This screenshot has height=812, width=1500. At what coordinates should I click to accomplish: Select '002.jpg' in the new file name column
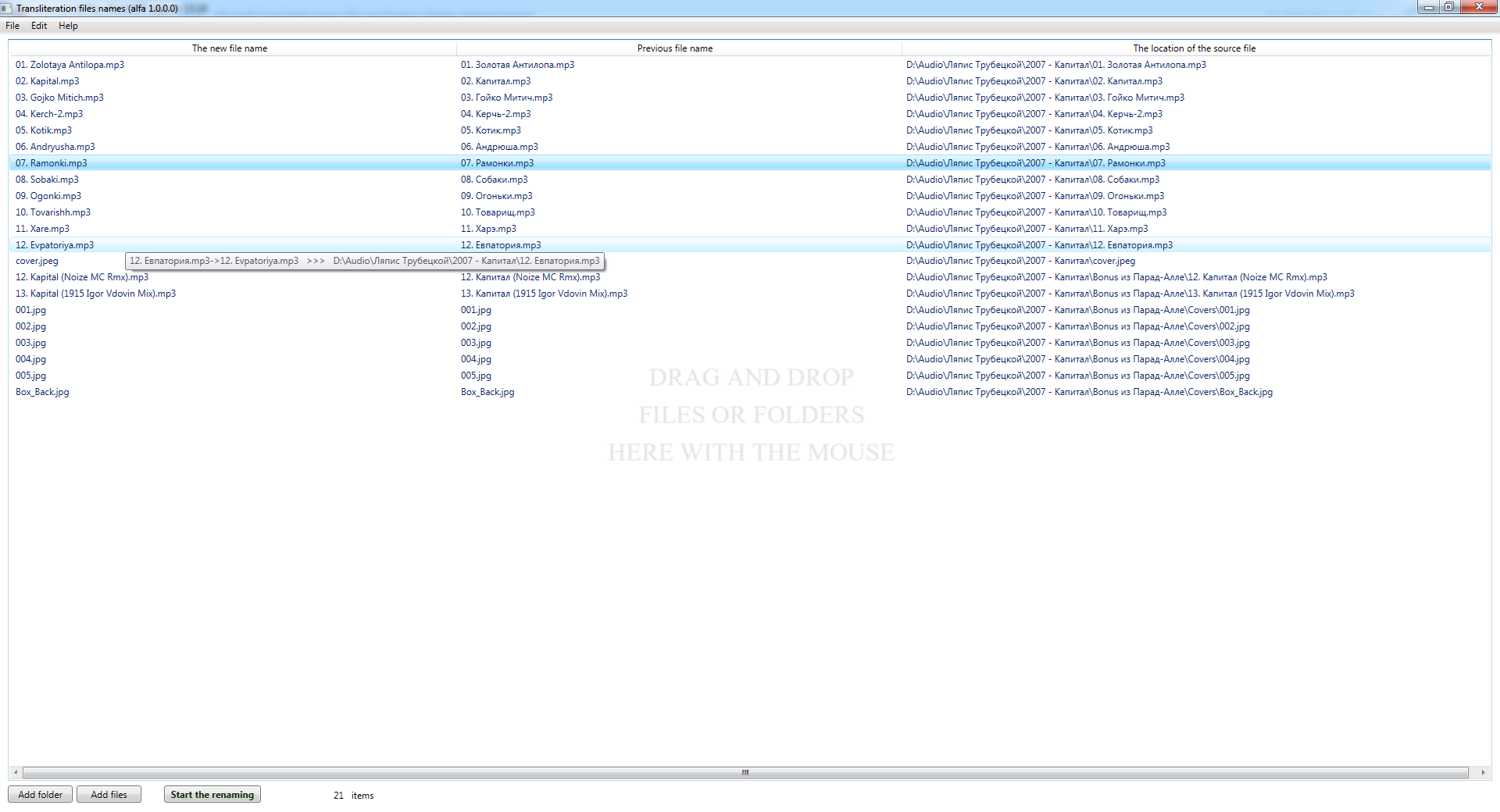(x=30, y=326)
